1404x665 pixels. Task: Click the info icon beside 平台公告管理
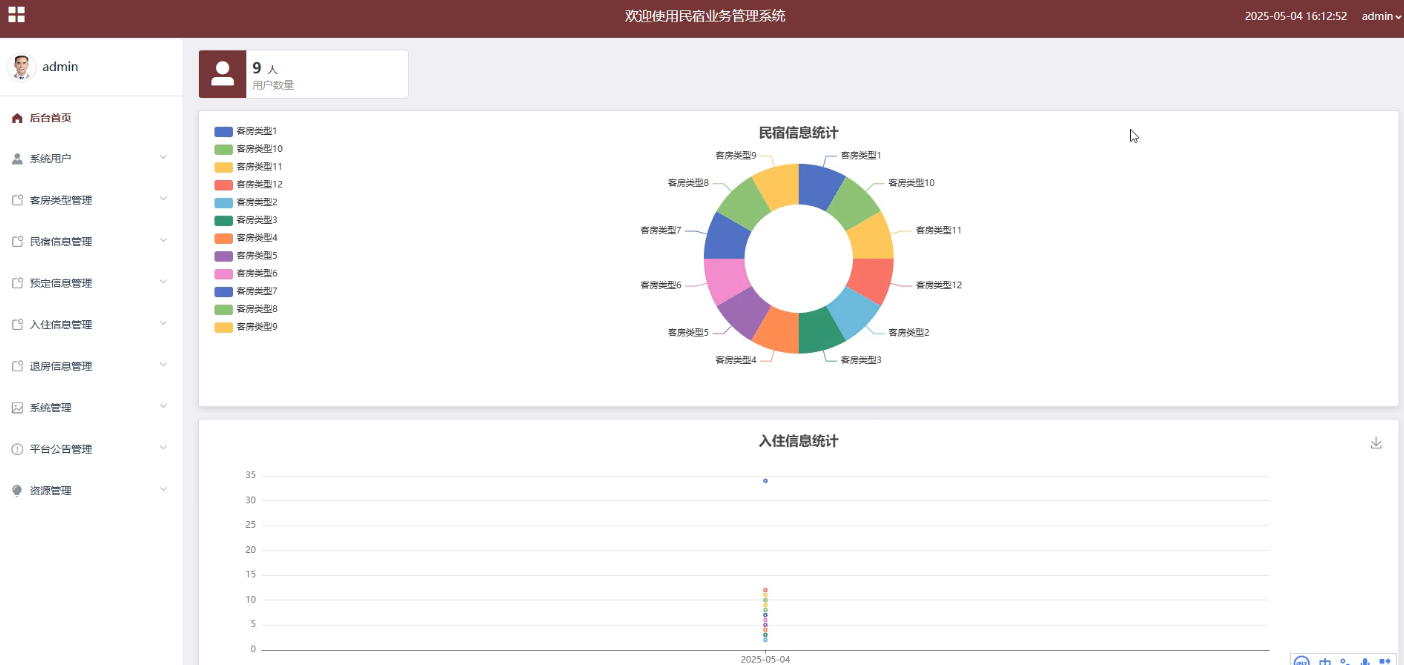17,450
